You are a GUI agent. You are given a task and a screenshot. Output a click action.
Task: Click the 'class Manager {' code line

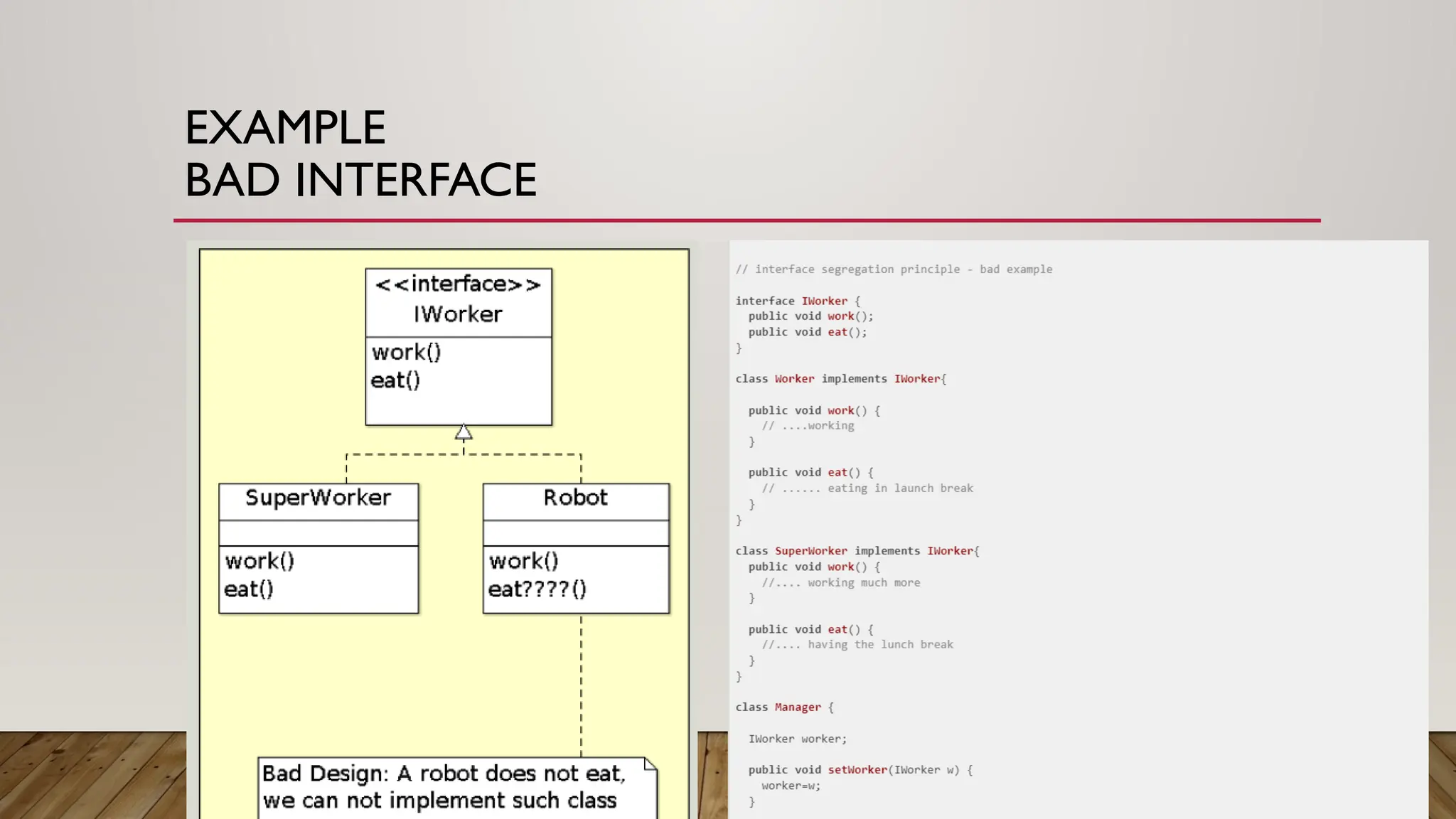784,707
